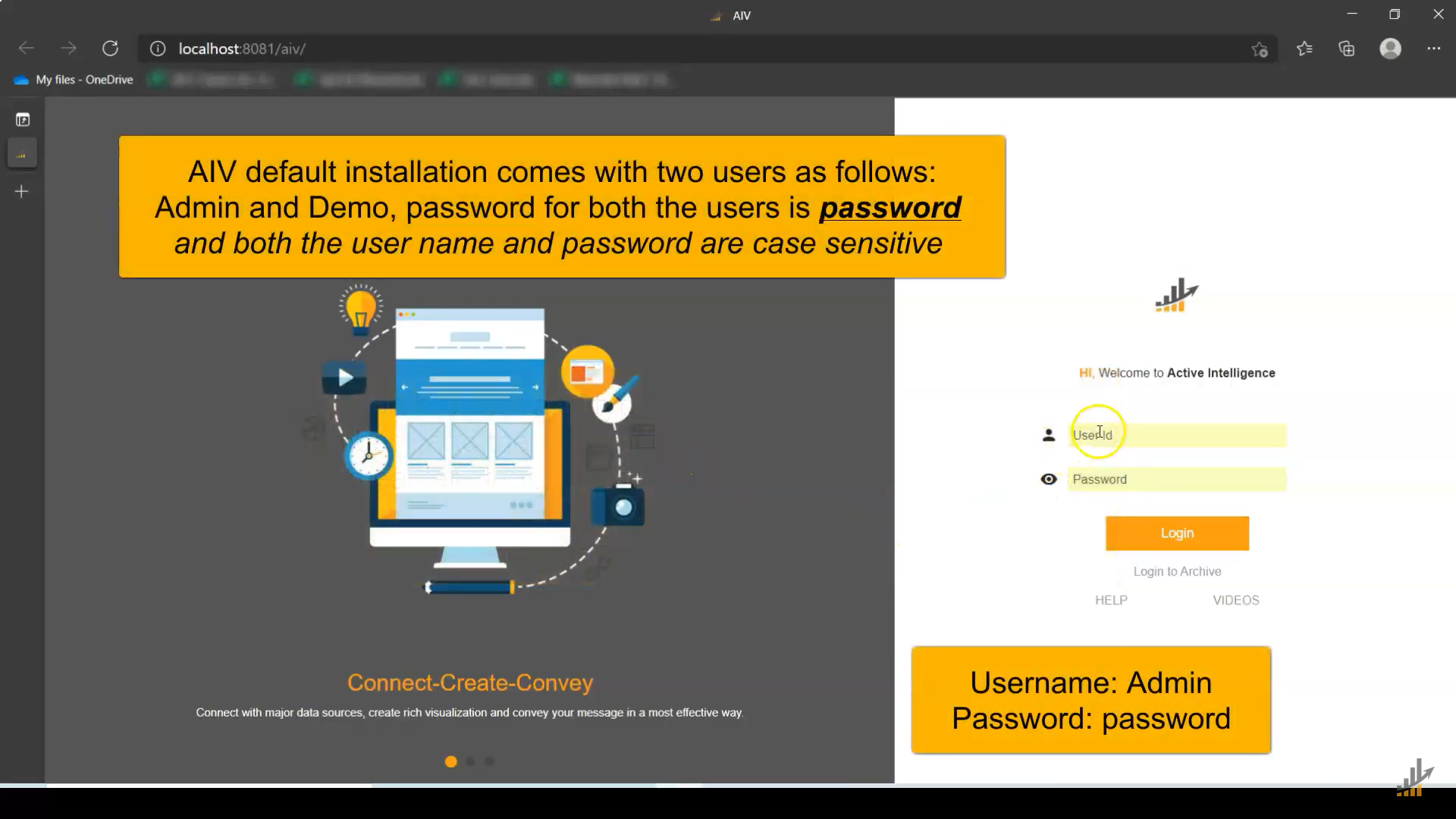Click the user icon beside UserId
The image size is (1456, 819).
(1049, 435)
